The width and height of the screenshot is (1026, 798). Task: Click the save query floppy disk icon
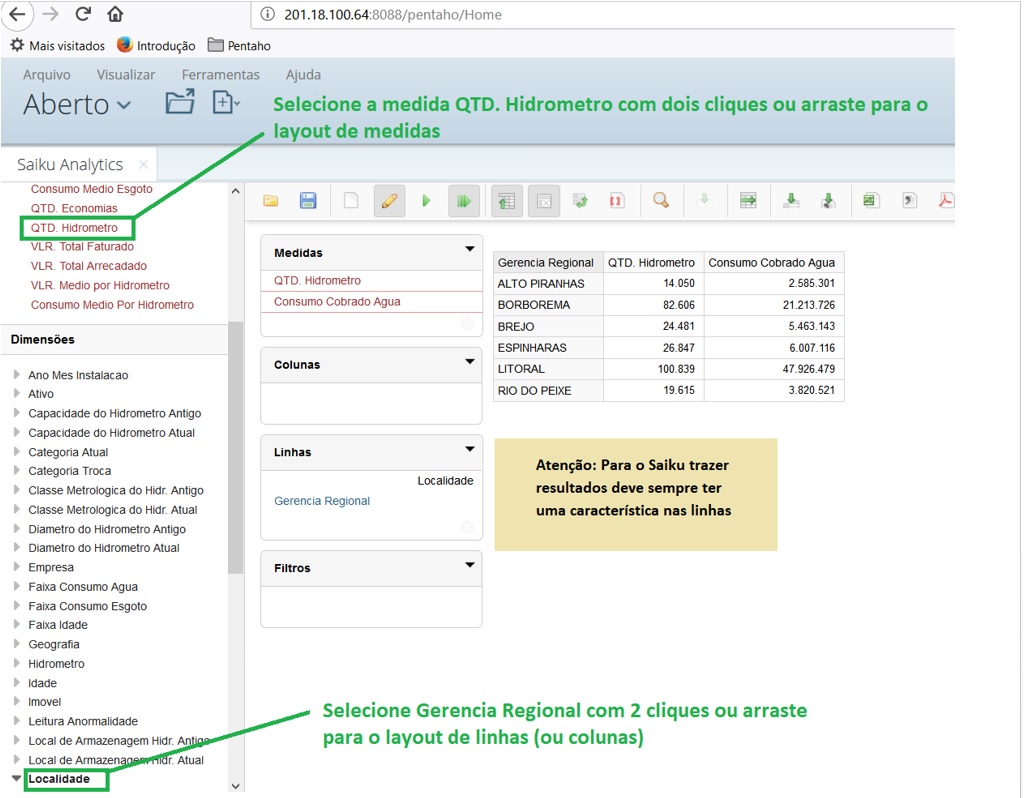[x=308, y=201]
